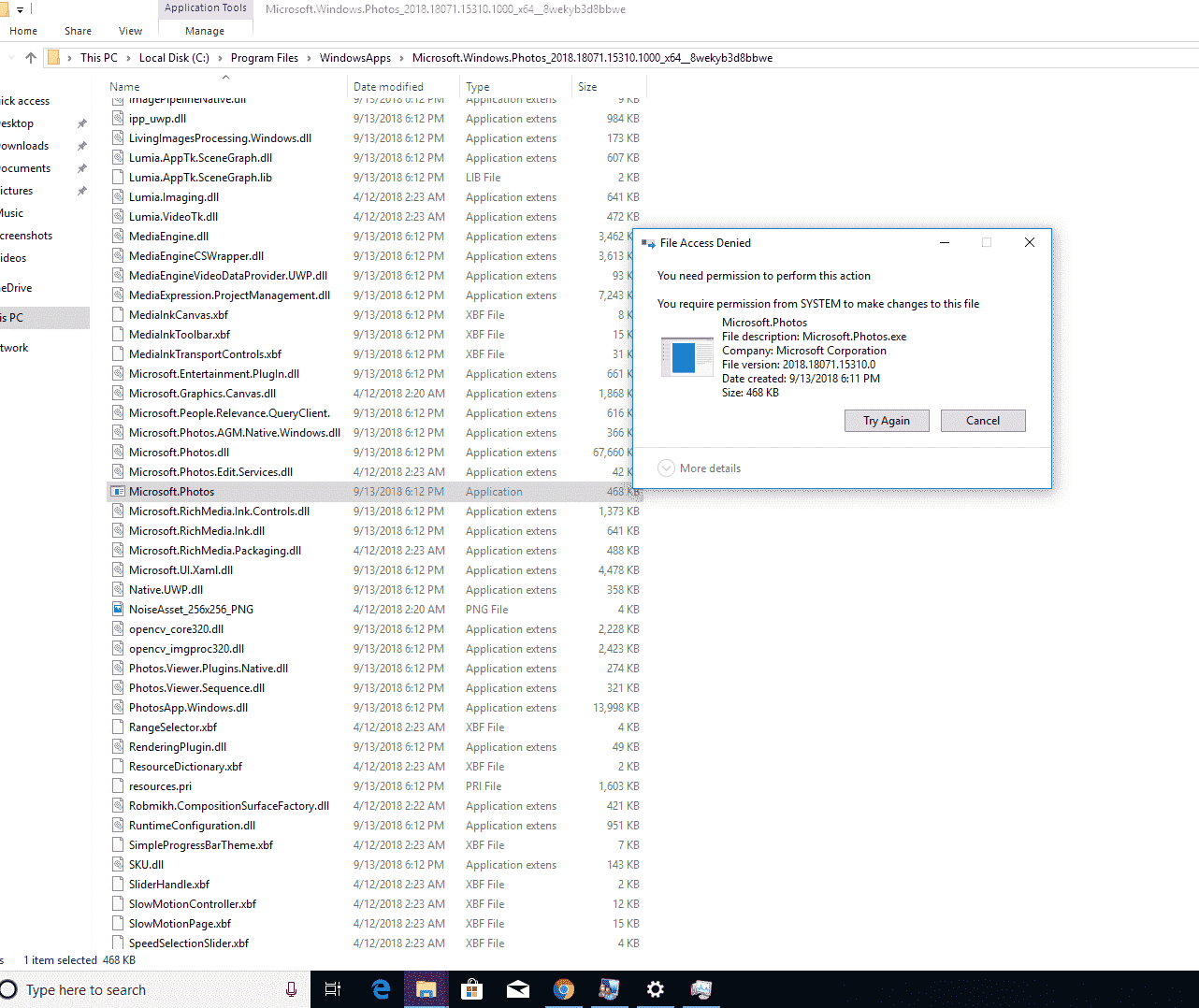1199x1008 pixels.
Task: Click Program Files in the address path
Action: [x=265, y=58]
